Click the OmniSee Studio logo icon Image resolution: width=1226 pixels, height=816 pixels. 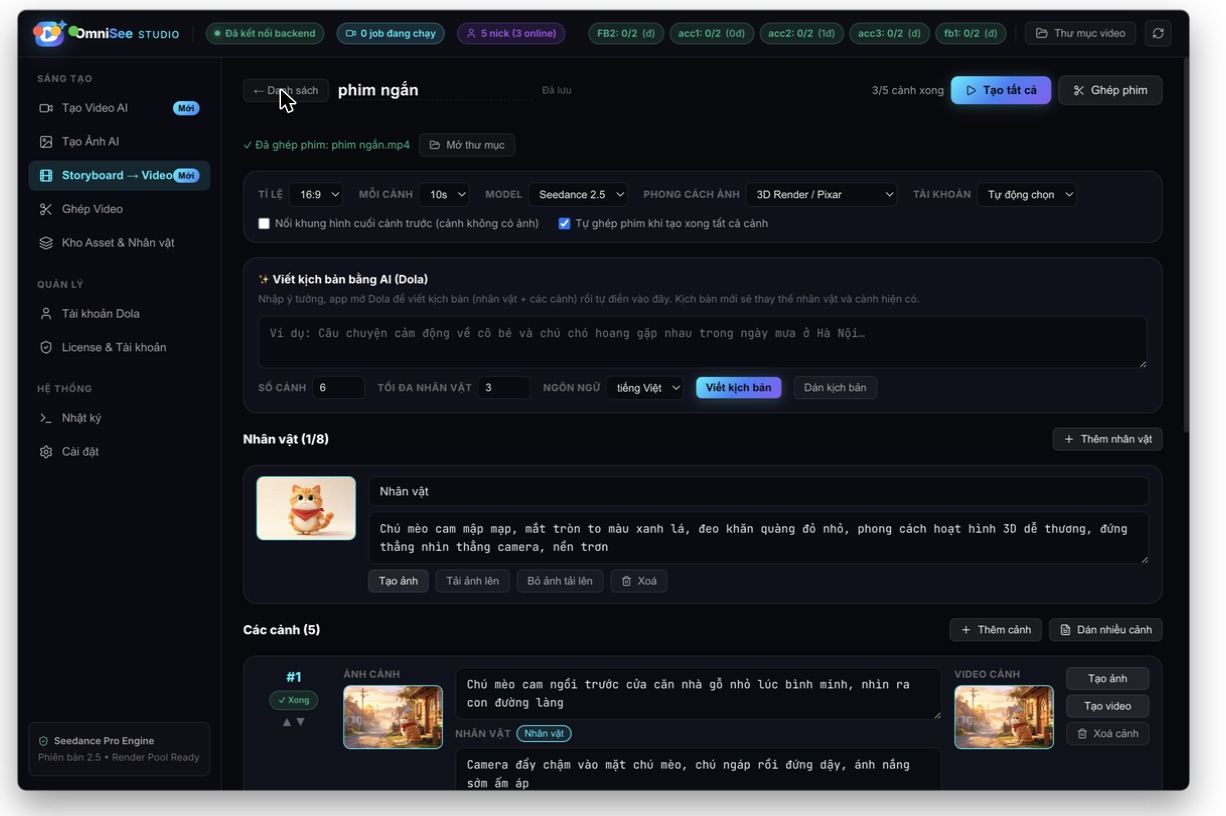pyautogui.click(x=48, y=33)
